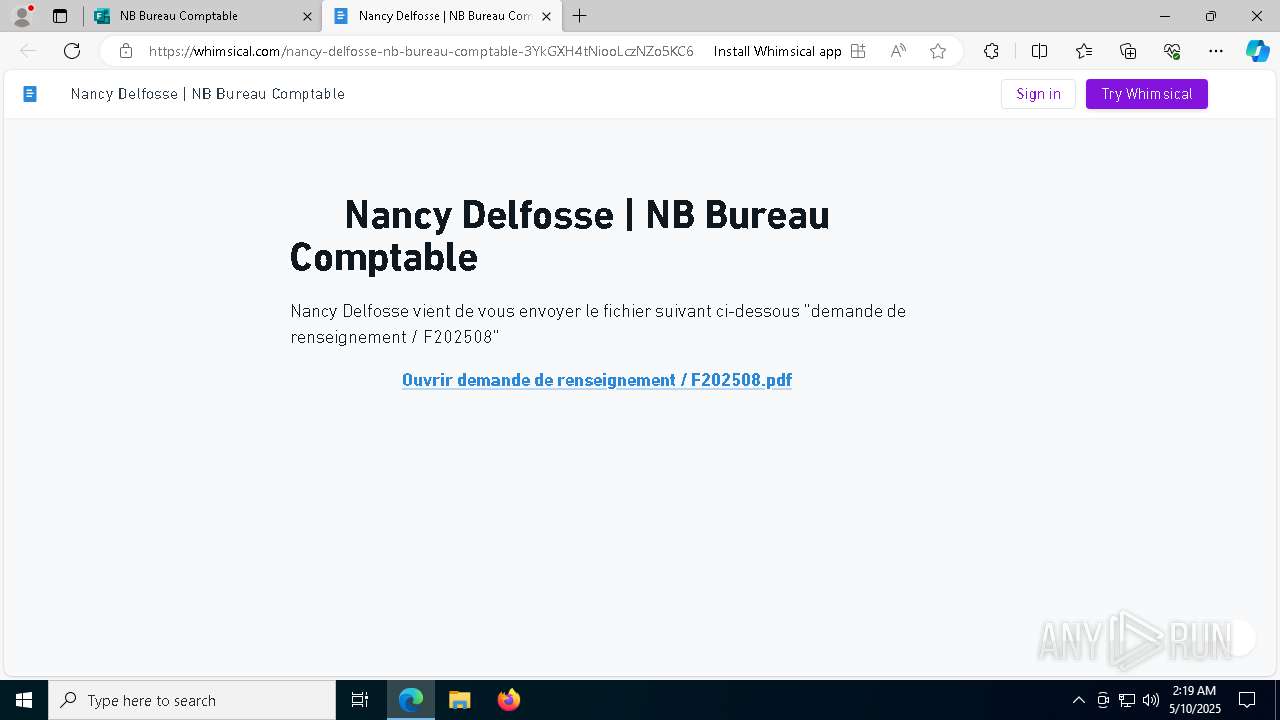The width and height of the screenshot is (1280, 720).
Task: Close the Nancy Delfosse tab
Action: 546,16
